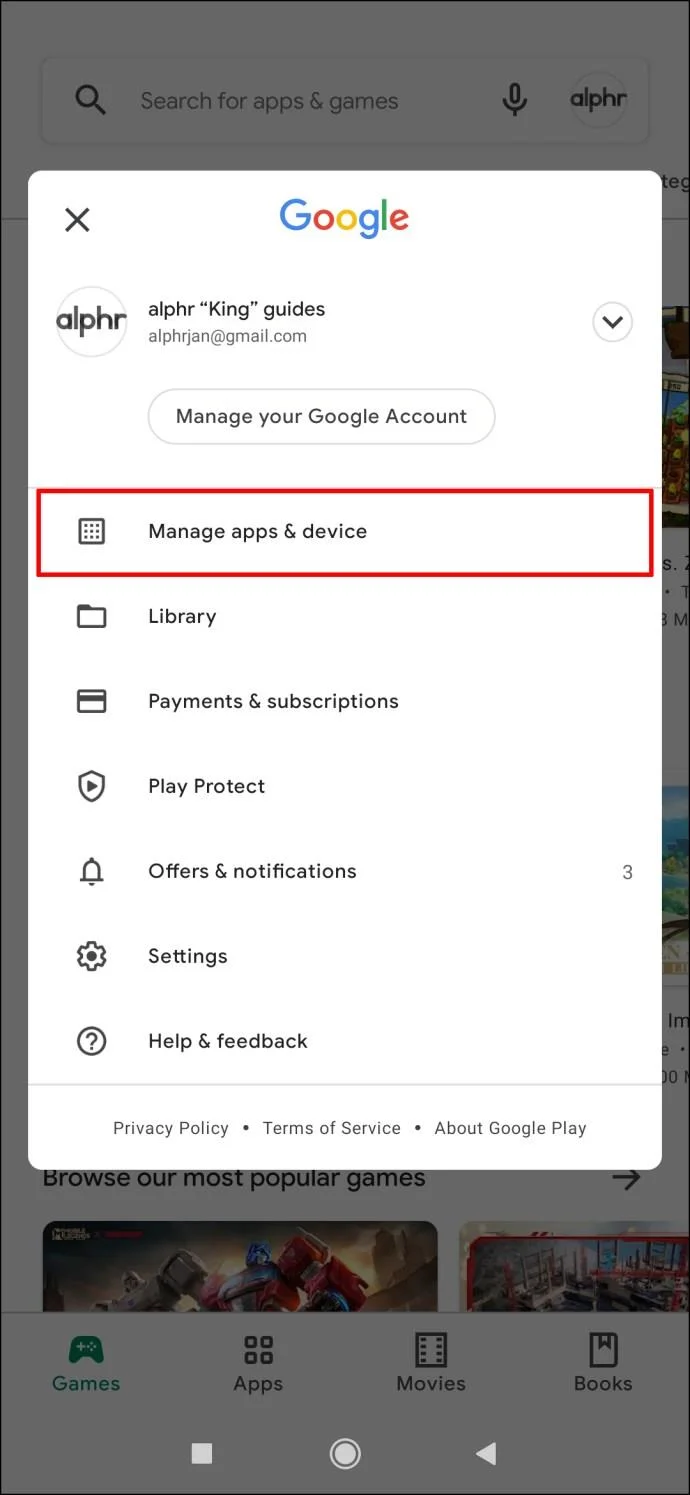Click the arrow beside most popular games
Screen dimensions: 690x1495
click(626, 1179)
